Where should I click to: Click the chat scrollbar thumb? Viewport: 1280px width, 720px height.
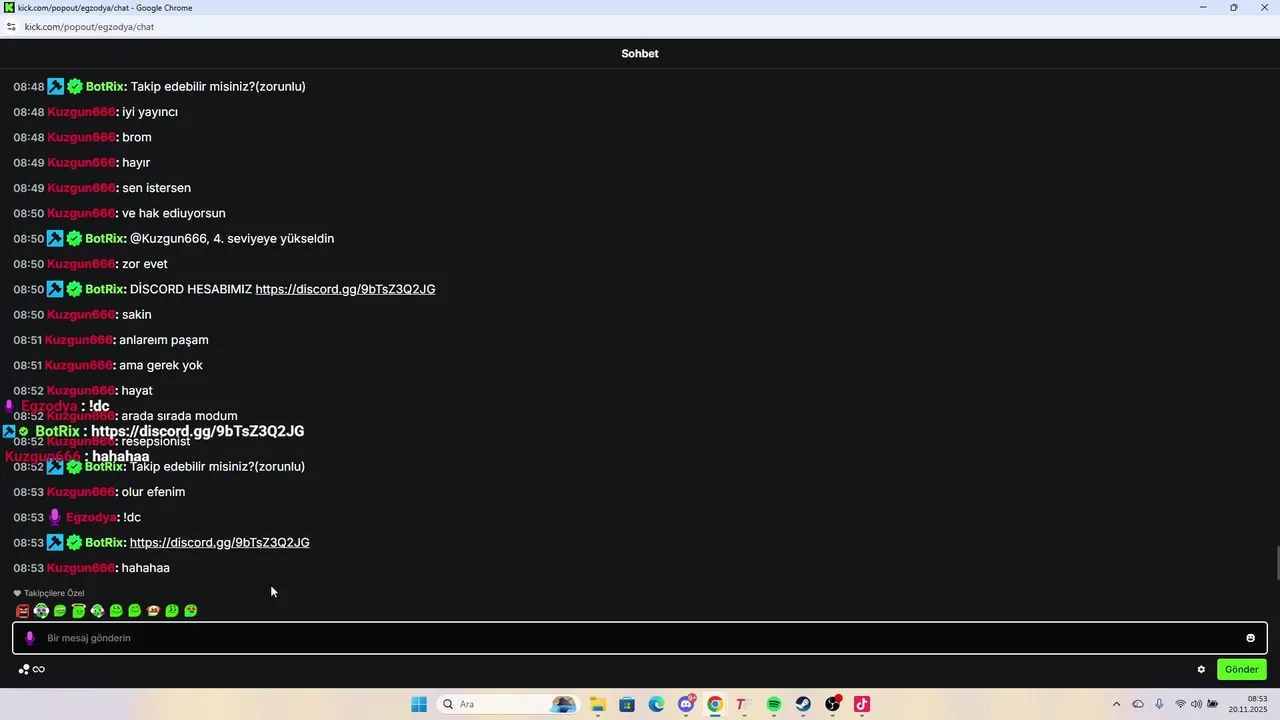[x=1276, y=563]
